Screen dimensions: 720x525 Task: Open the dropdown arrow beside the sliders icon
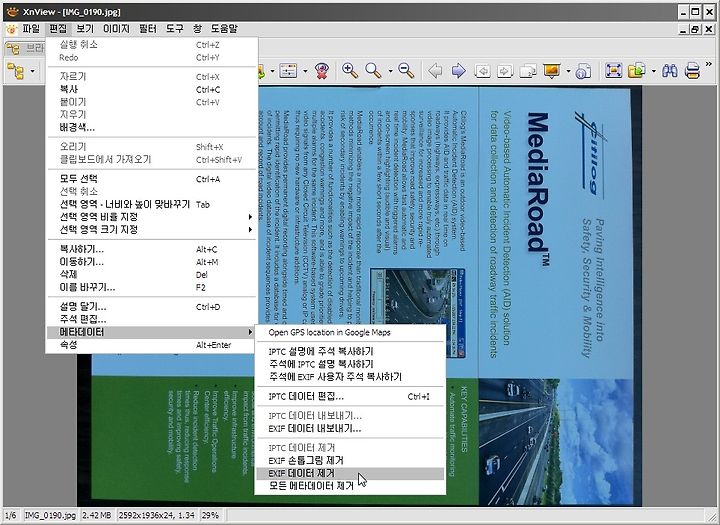point(305,71)
